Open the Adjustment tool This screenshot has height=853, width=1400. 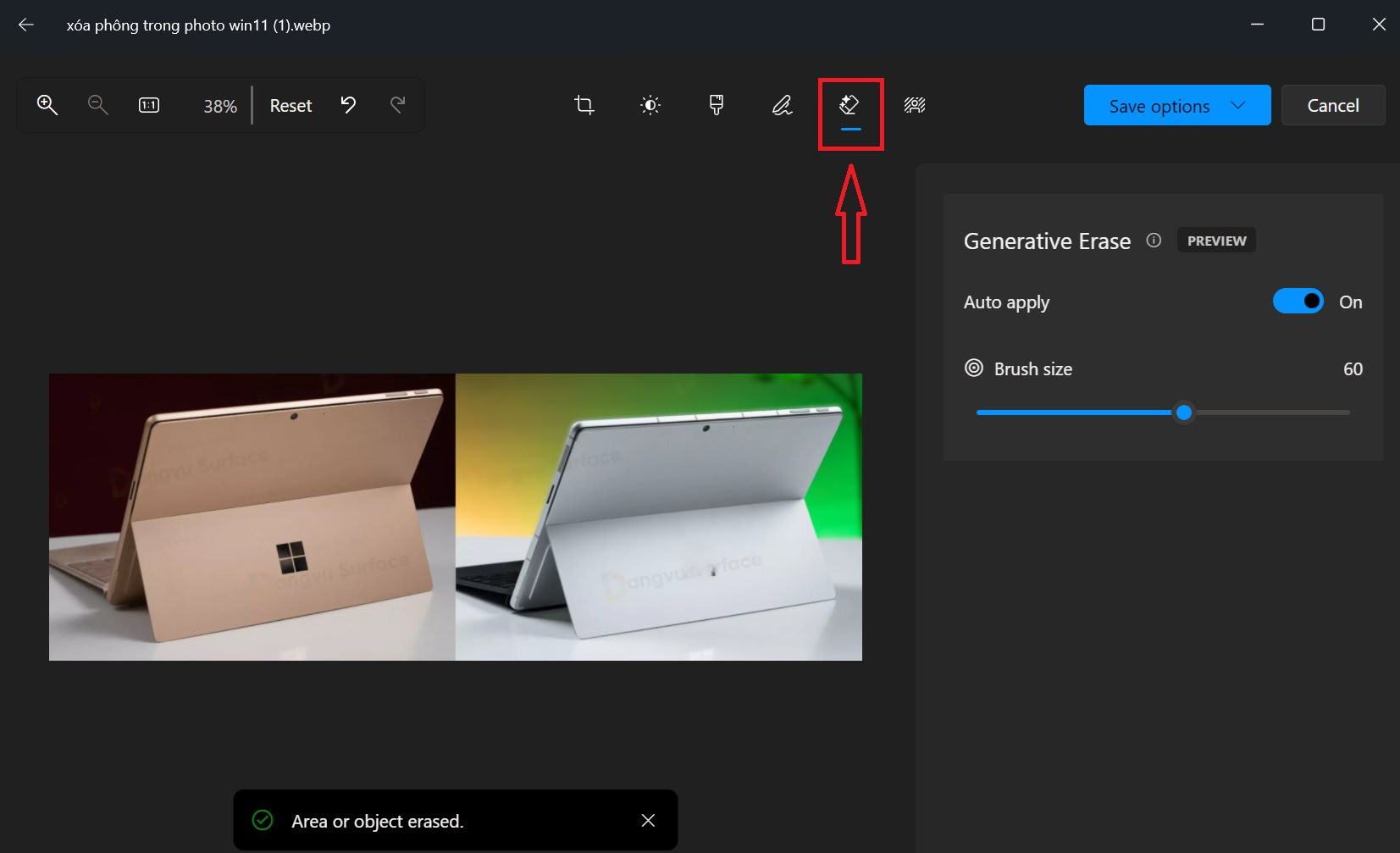(650, 105)
